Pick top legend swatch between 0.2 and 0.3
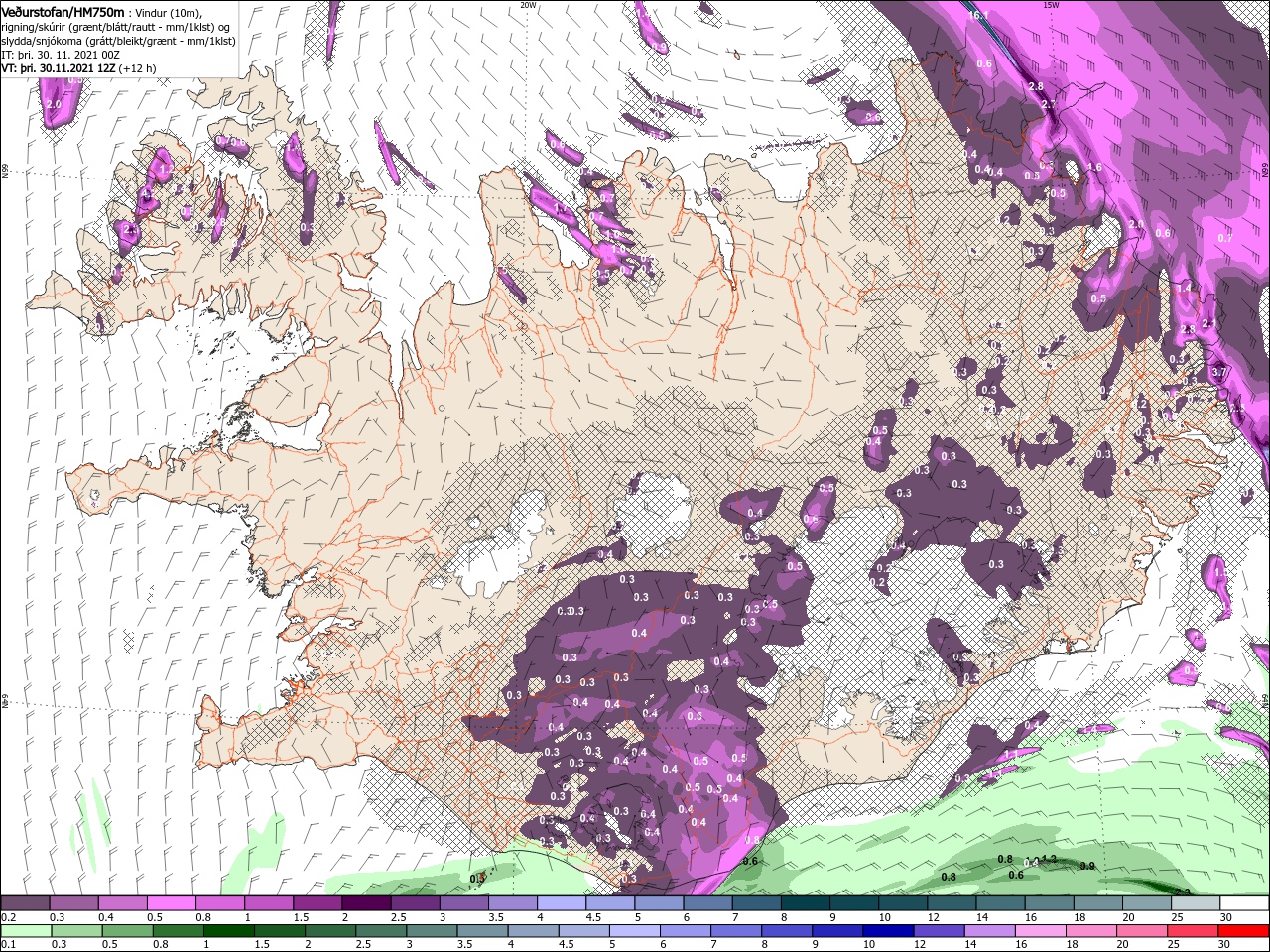The image size is (1270, 952). pos(25,903)
